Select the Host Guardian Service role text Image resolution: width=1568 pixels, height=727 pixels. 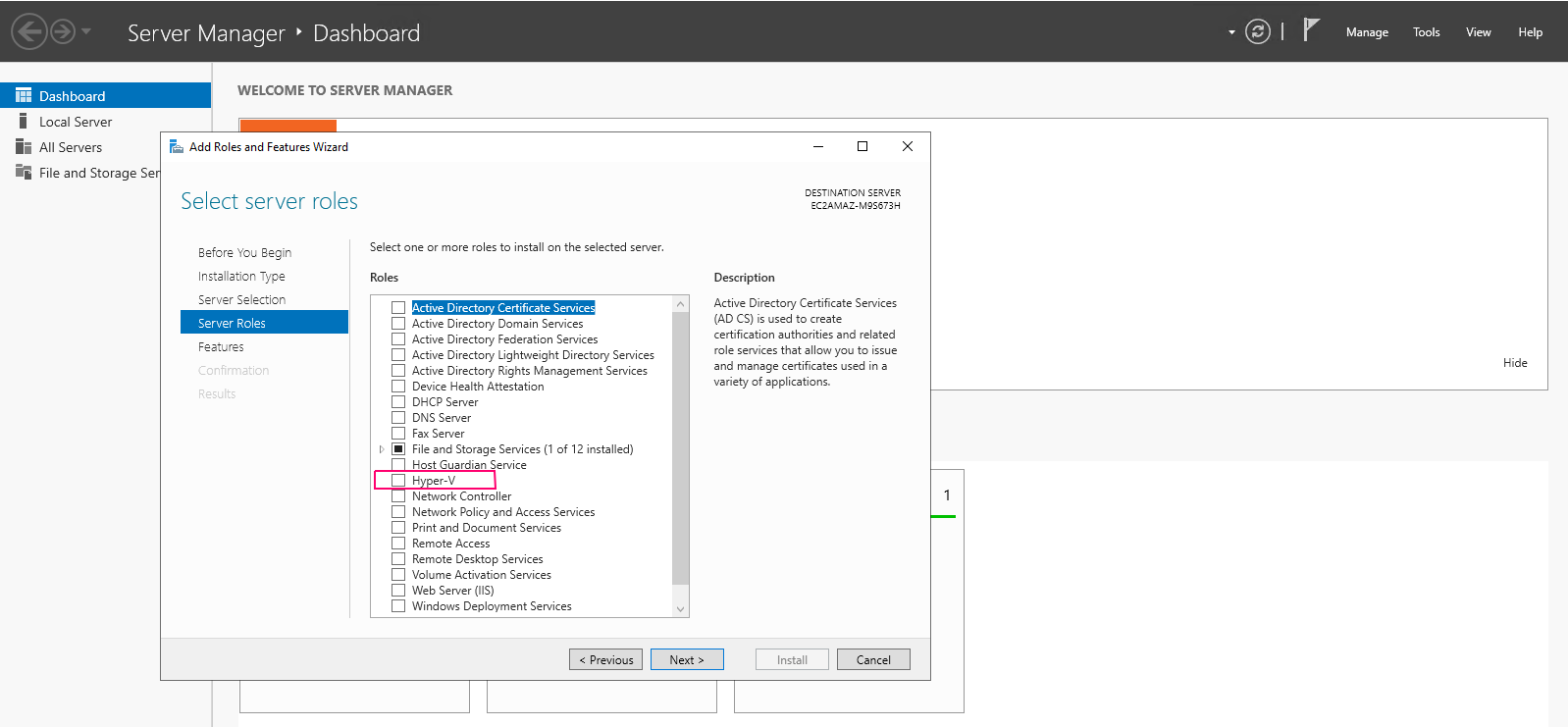pos(469,465)
